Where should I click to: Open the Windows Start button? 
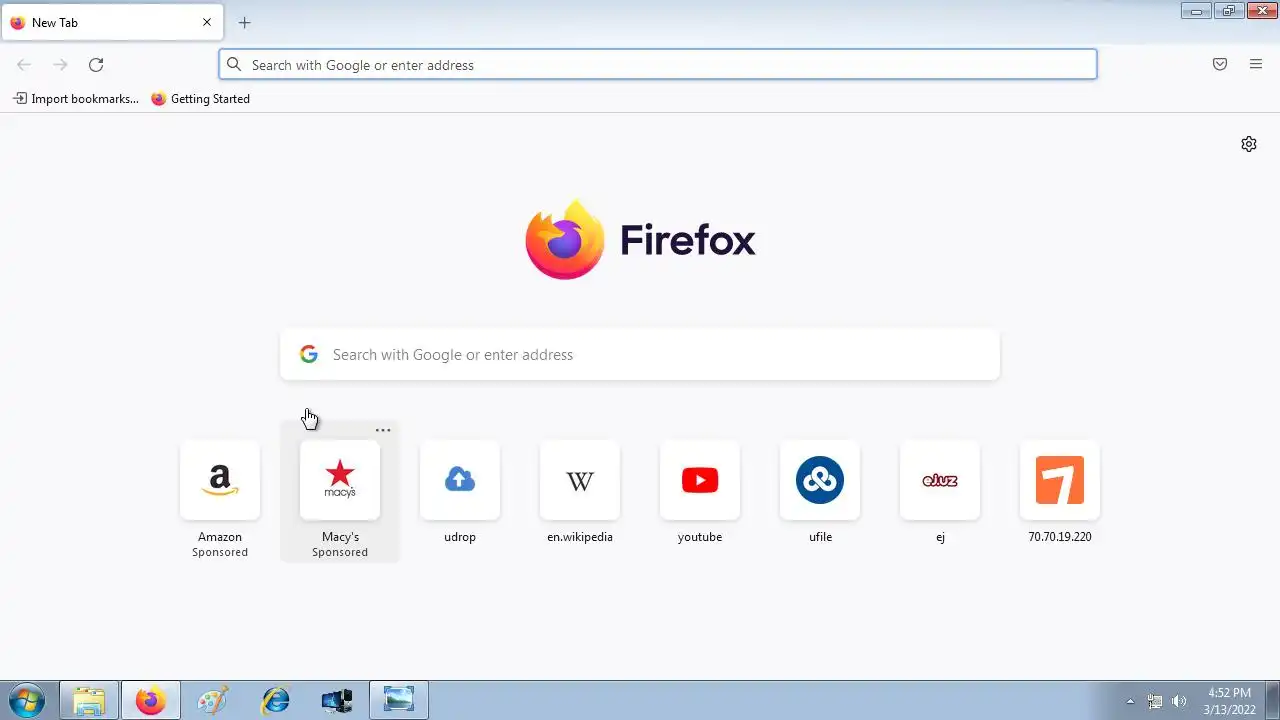coord(27,701)
